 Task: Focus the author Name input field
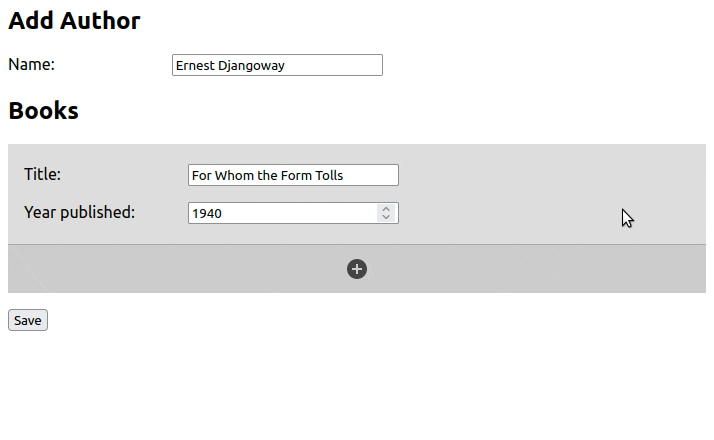[x=277, y=65]
